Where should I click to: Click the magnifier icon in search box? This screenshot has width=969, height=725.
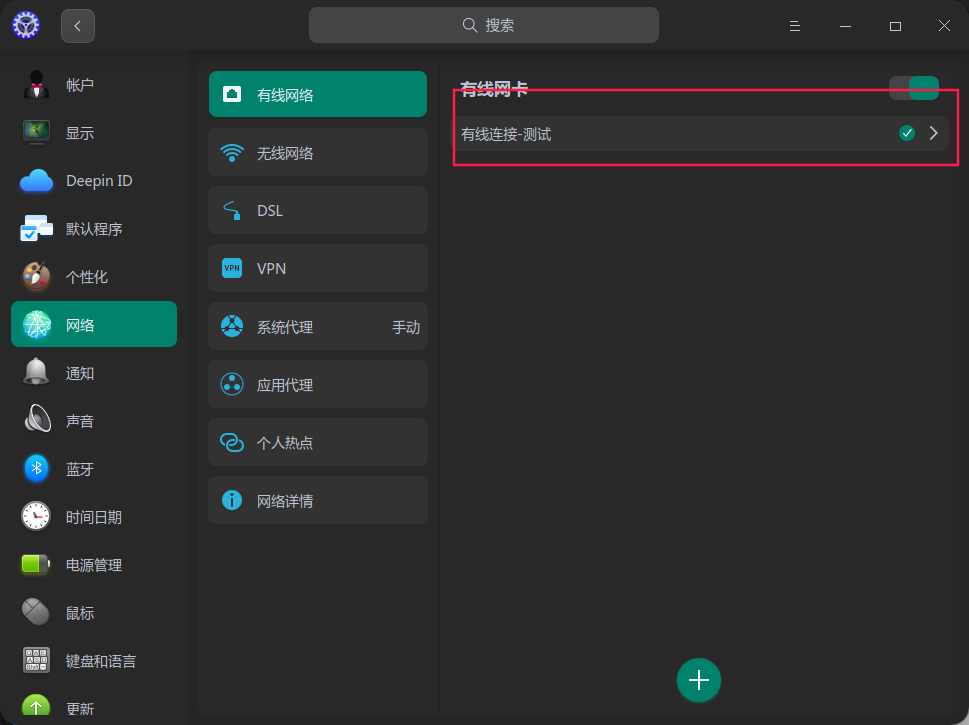coord(470,25)
